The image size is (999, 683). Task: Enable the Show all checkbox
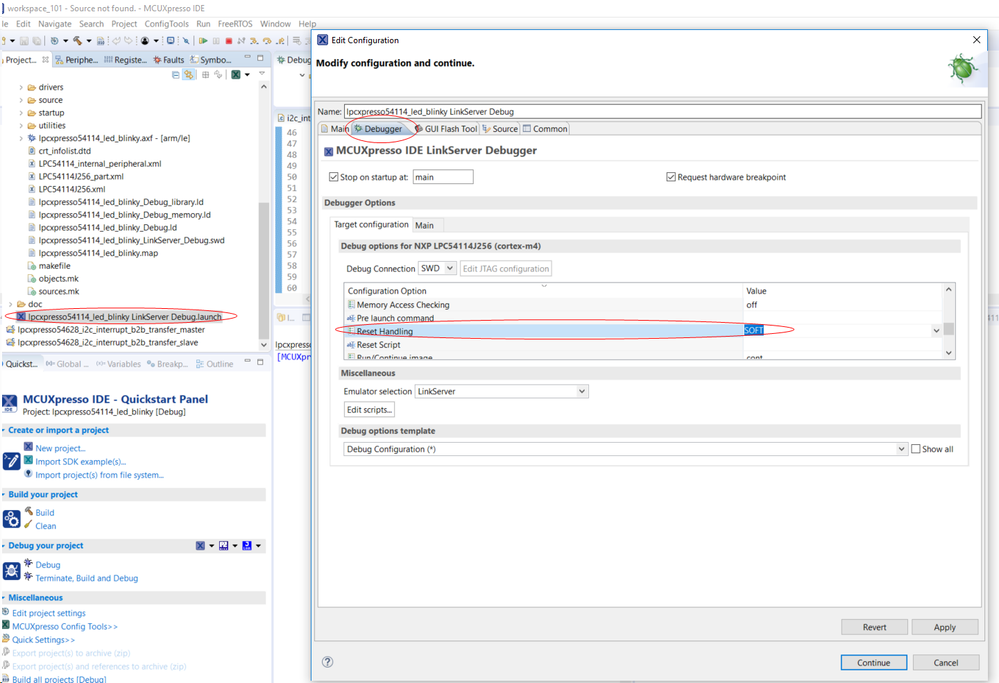pyautogui.click(x=916, y=449)
